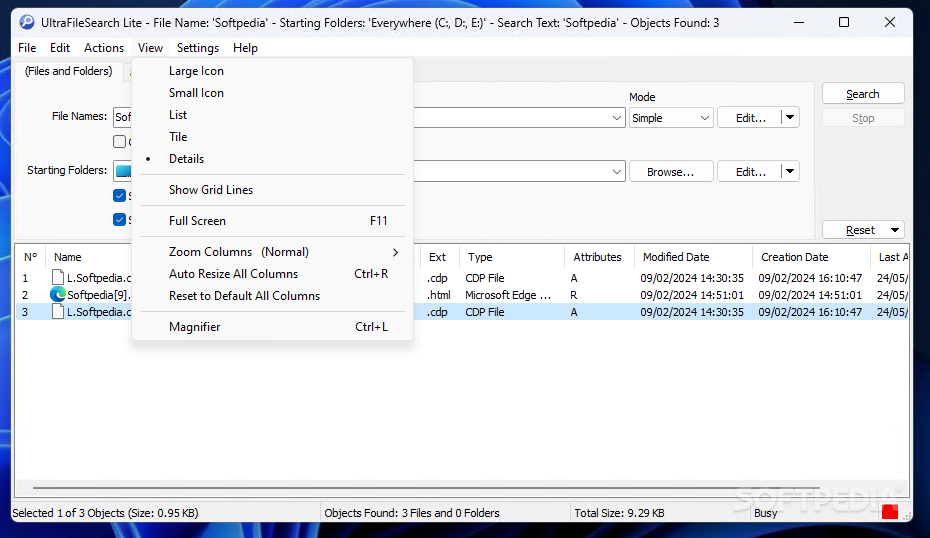Click the Browse... button
Screen dimensions: 930x538
(671, 171)
